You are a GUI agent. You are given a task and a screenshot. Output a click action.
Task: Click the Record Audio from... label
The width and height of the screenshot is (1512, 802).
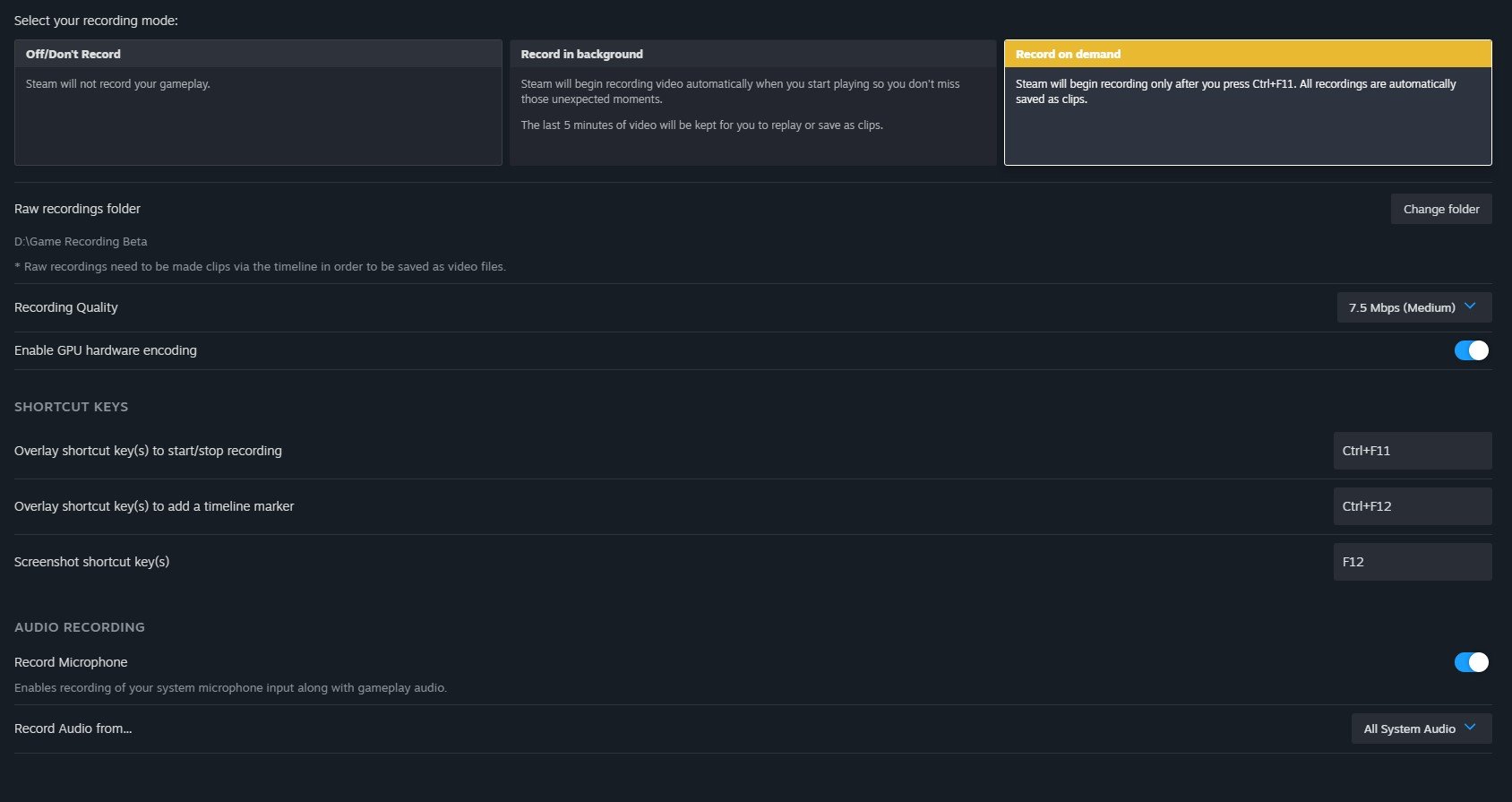pyautogui.click(x=73, y=729)
